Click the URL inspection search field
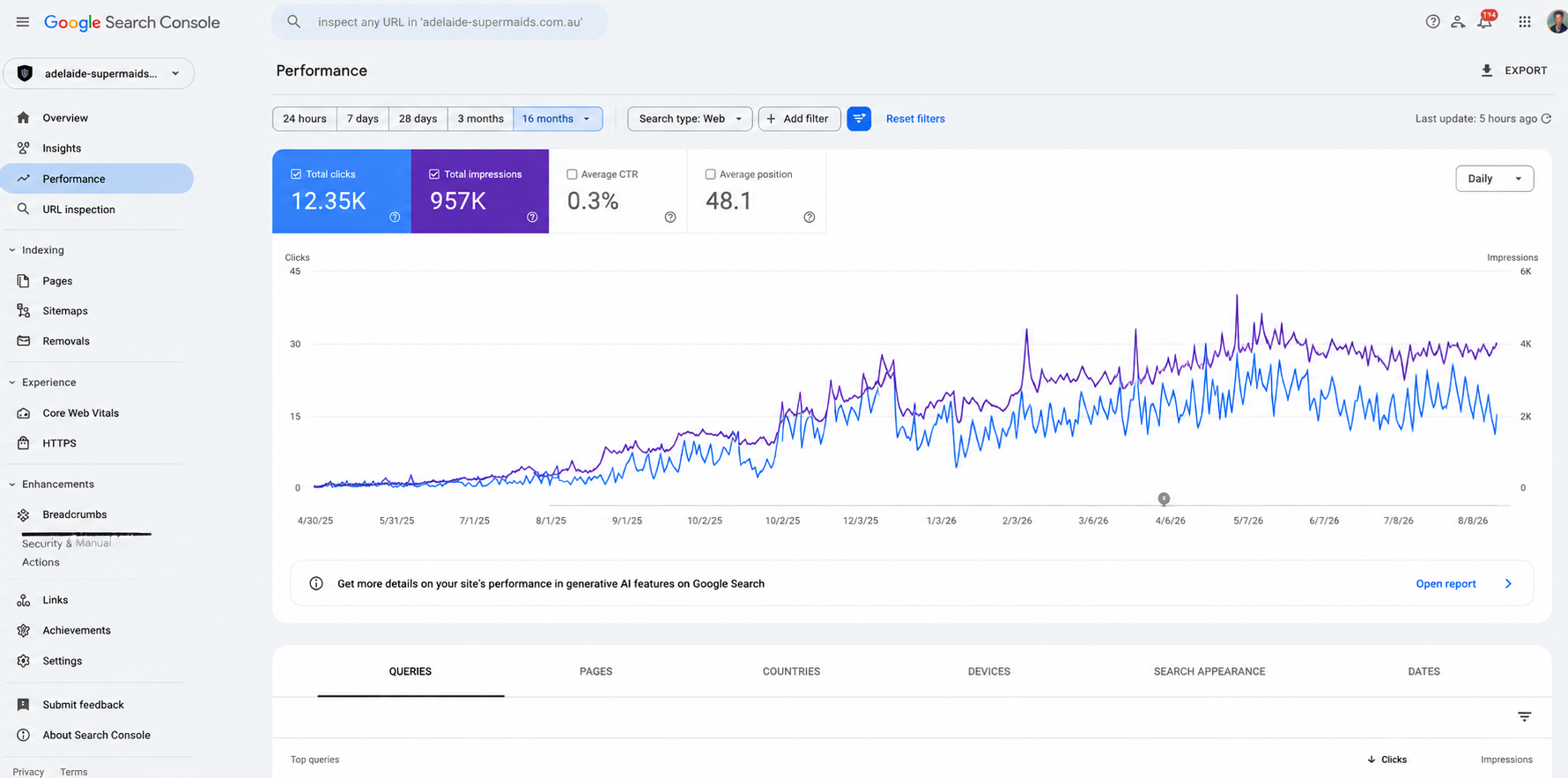The image size is (1568, 778). click(x=440, y=22)
